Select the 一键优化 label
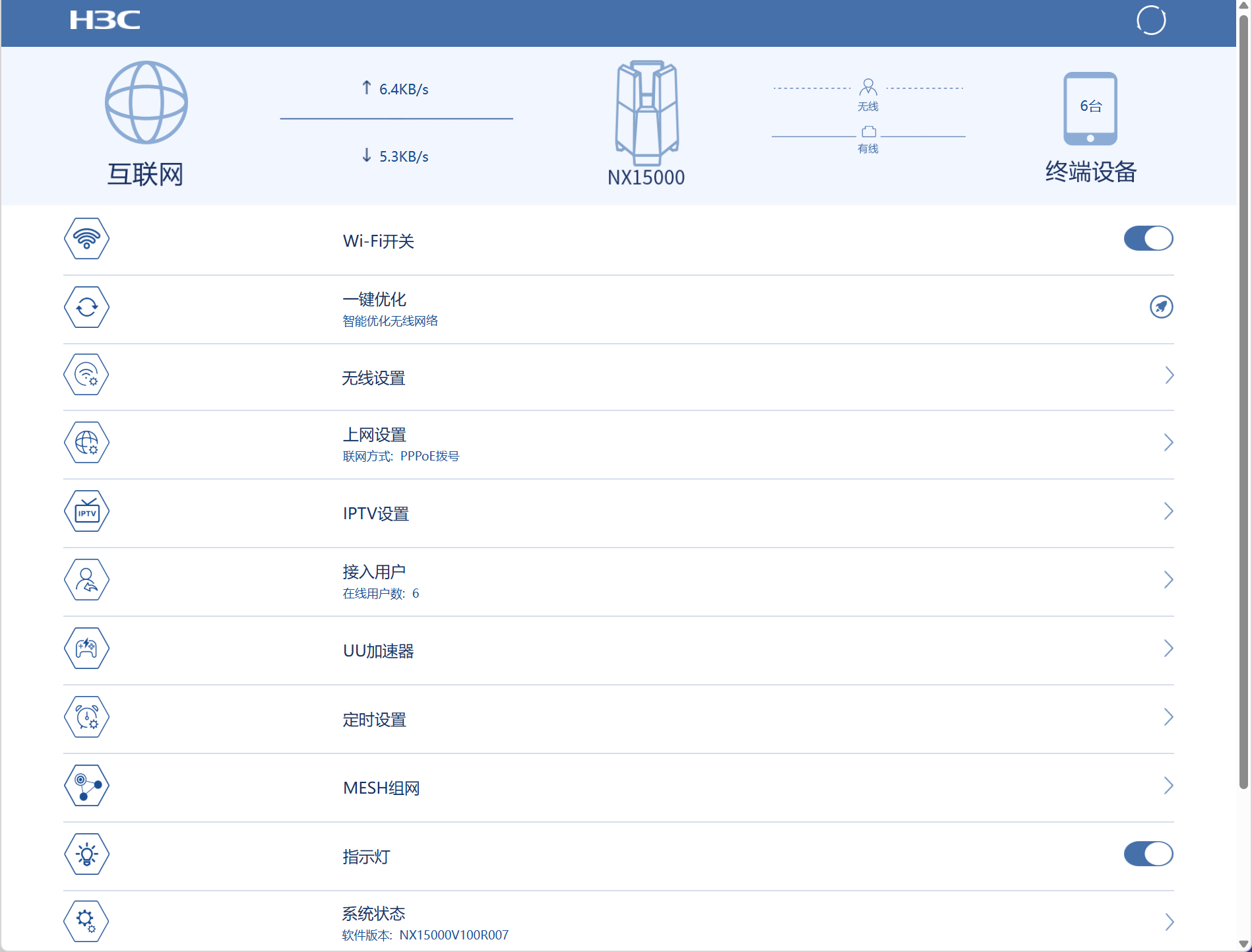This screenshot has height=952, width=1252. click(x=375, y=299)
